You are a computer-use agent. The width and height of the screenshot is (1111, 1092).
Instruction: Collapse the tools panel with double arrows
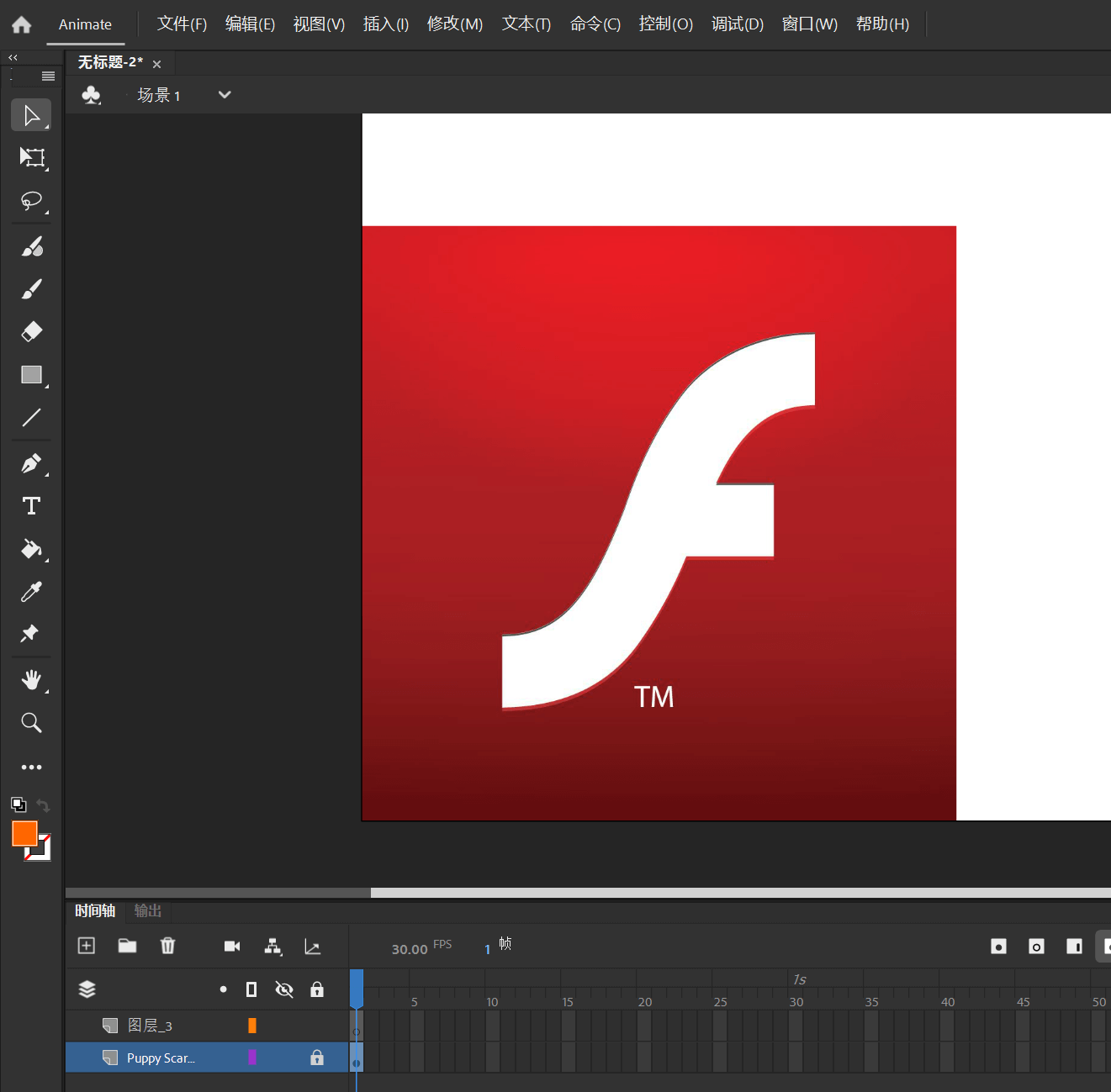pos(13,57)
